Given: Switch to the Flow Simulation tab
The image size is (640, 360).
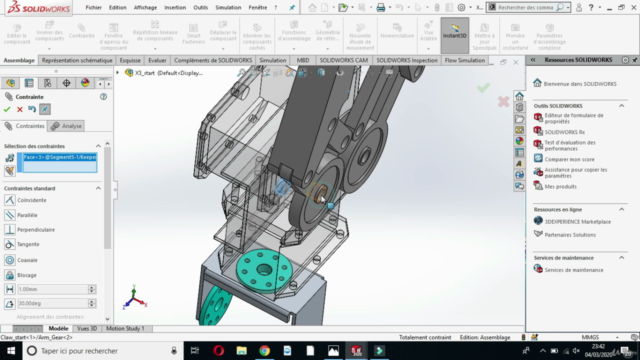Looking at the screenshot, I should [464, 60].
